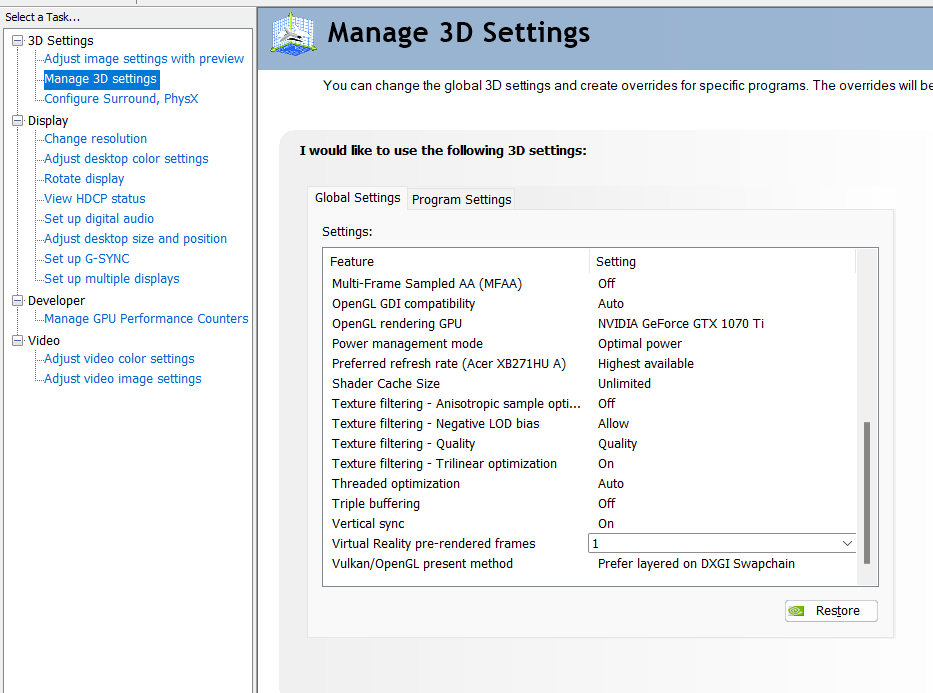This screenshot has height=693, width=933.
Task: Collapse the Developer tree node
Action: pyautogui.click(x=17, y=301)
